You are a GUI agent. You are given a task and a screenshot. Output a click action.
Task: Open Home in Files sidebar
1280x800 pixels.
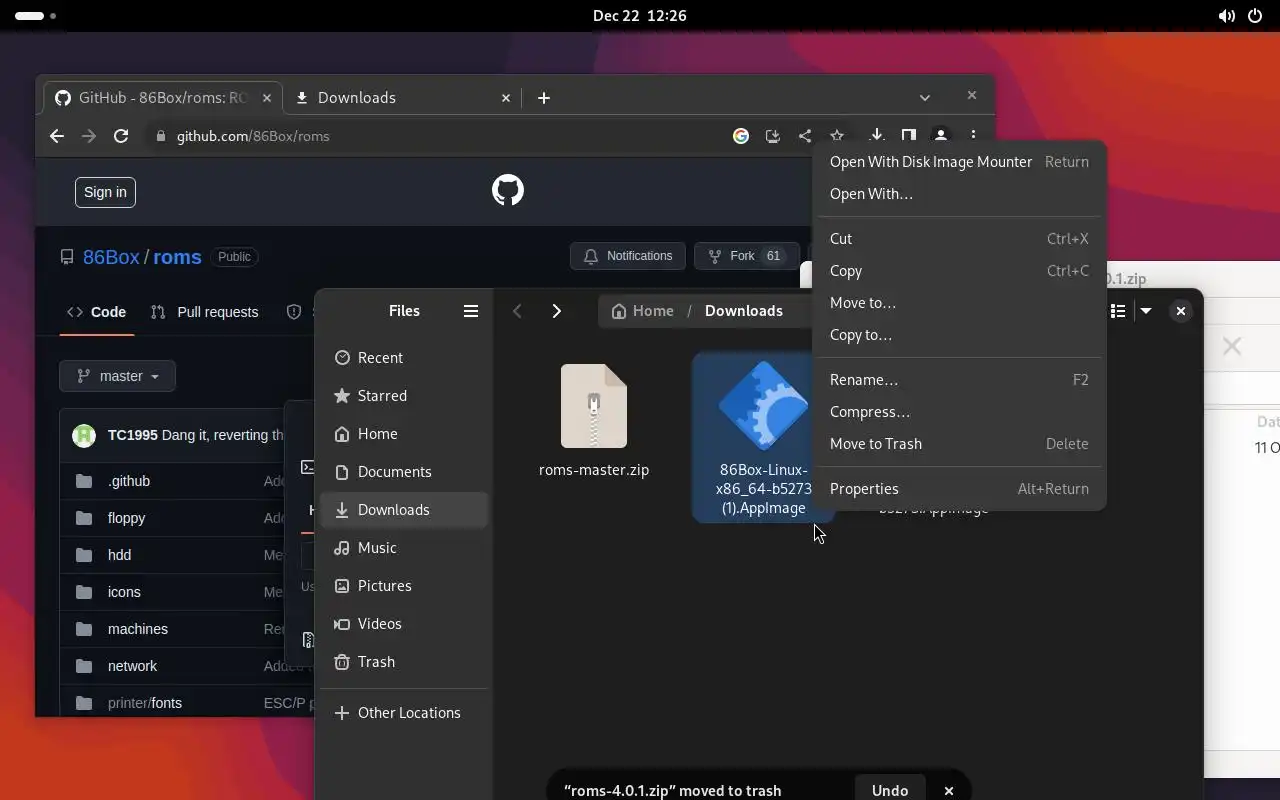tap(404, 434)
